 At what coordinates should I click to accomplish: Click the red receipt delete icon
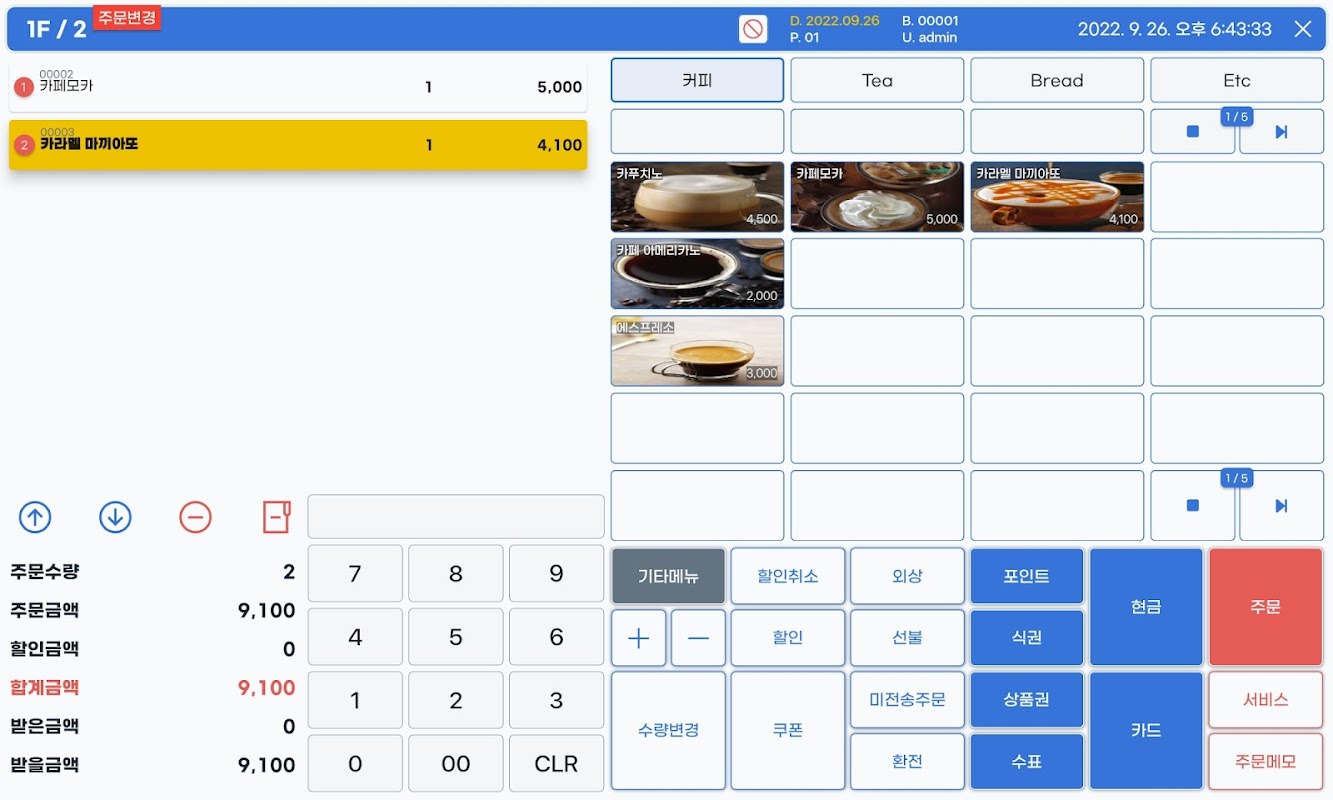(x=276, y=517)
